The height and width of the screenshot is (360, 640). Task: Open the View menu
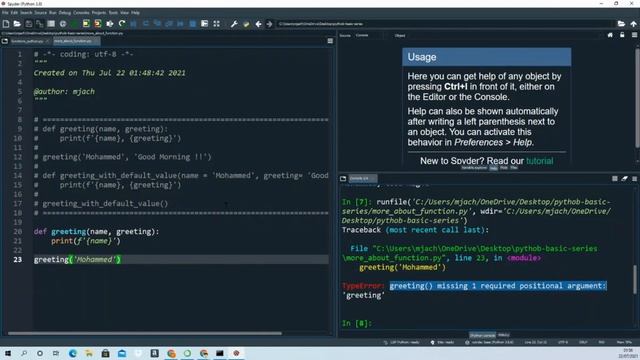pyautogui.click(x=124, y=13)
